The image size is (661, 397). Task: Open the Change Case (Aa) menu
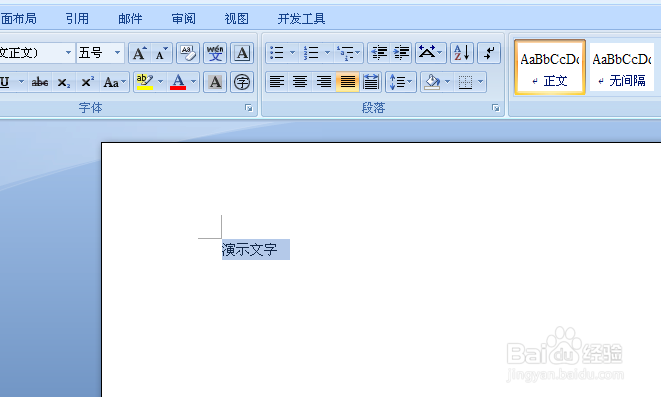(114, 82)
